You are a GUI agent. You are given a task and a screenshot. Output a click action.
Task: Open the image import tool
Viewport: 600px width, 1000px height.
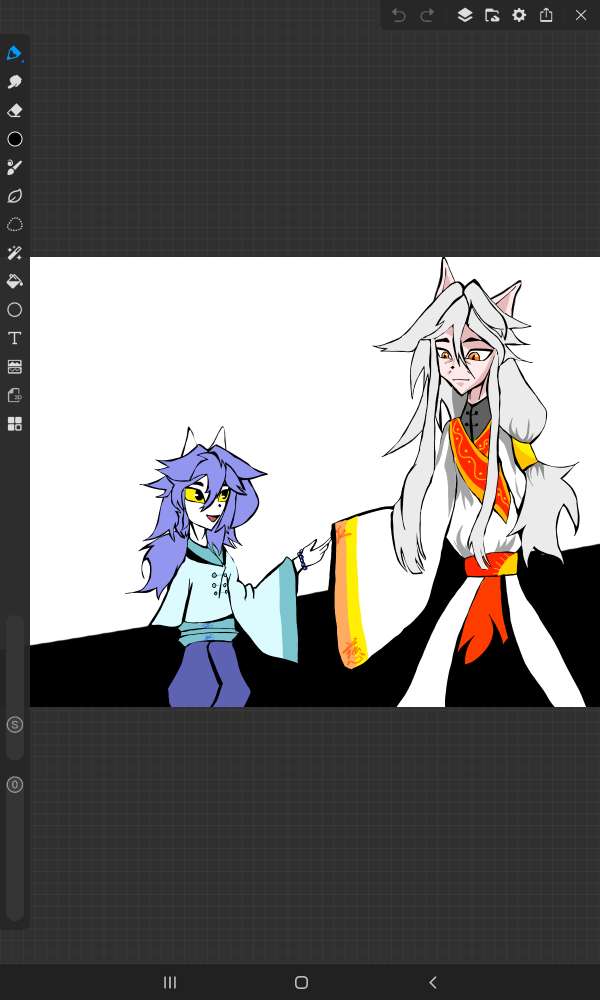click(x=14, y=367)
